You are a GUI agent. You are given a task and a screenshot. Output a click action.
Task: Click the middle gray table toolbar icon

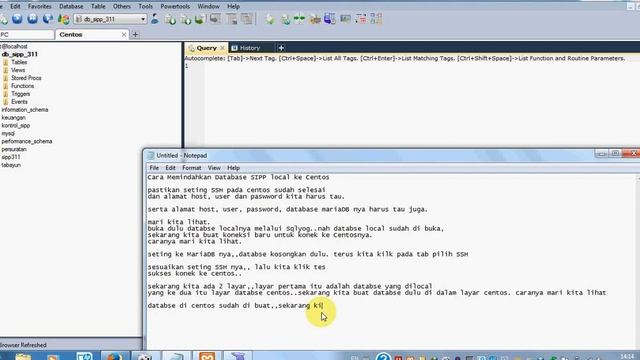(x=231, y=19)
